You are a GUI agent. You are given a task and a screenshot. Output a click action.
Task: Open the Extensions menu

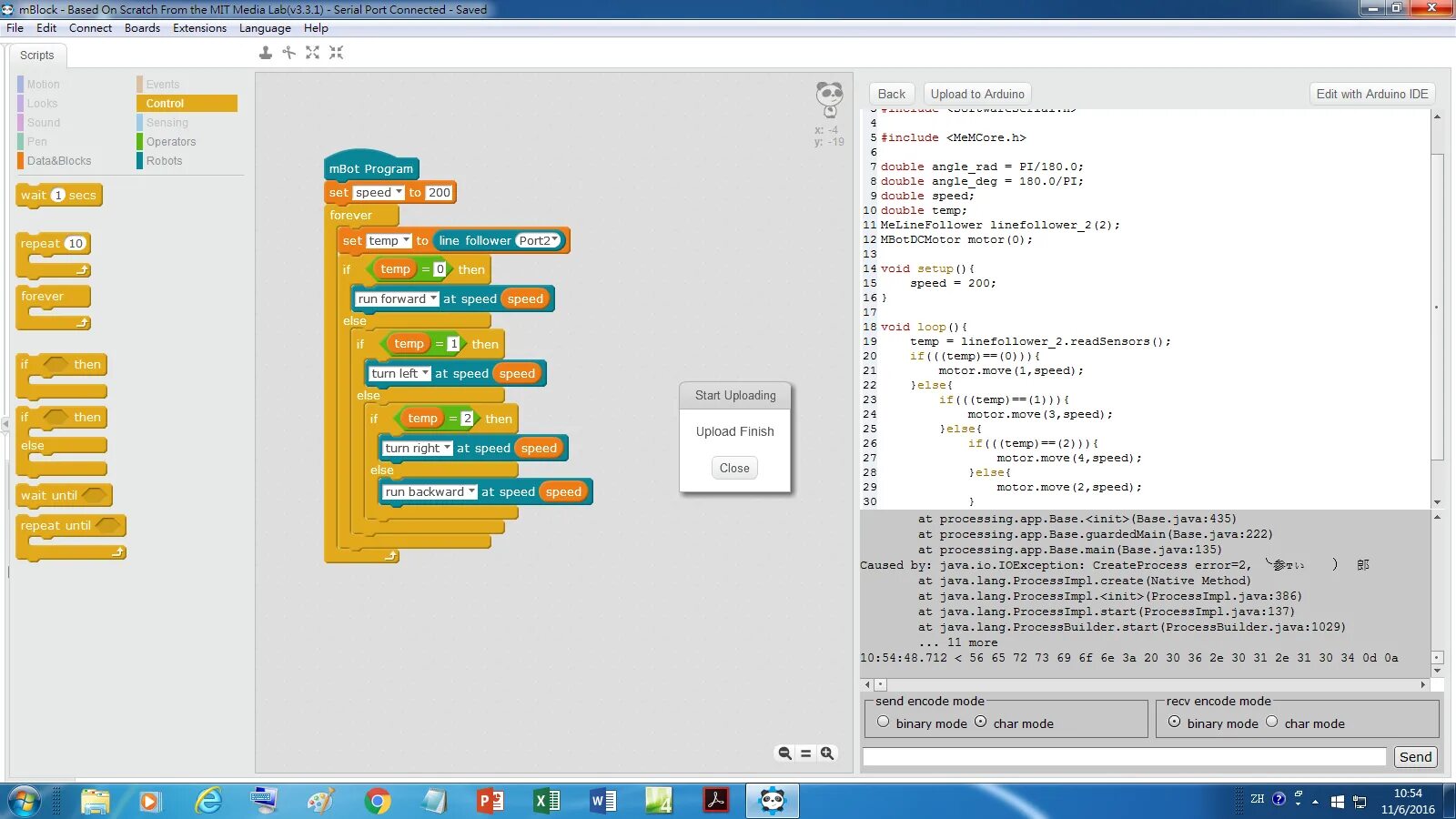pos(199,28)
